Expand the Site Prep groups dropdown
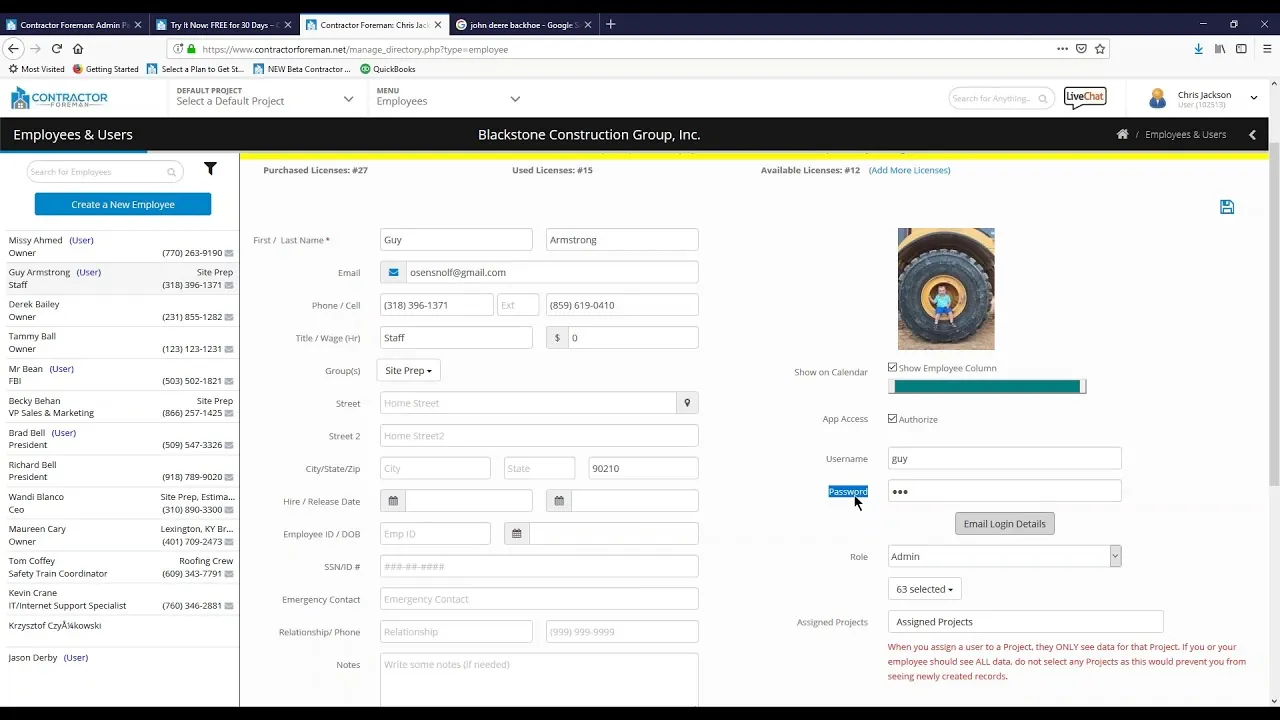 [x=408, y=371]
